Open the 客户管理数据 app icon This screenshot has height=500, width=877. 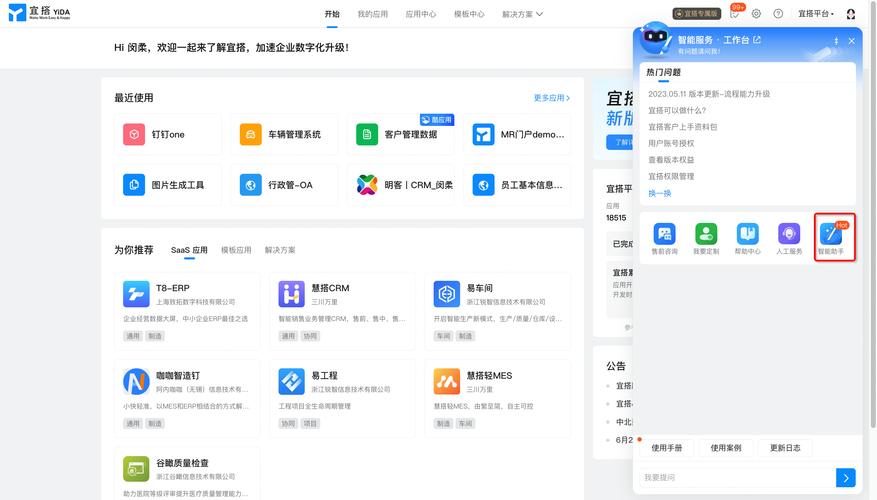pos(367,134)
